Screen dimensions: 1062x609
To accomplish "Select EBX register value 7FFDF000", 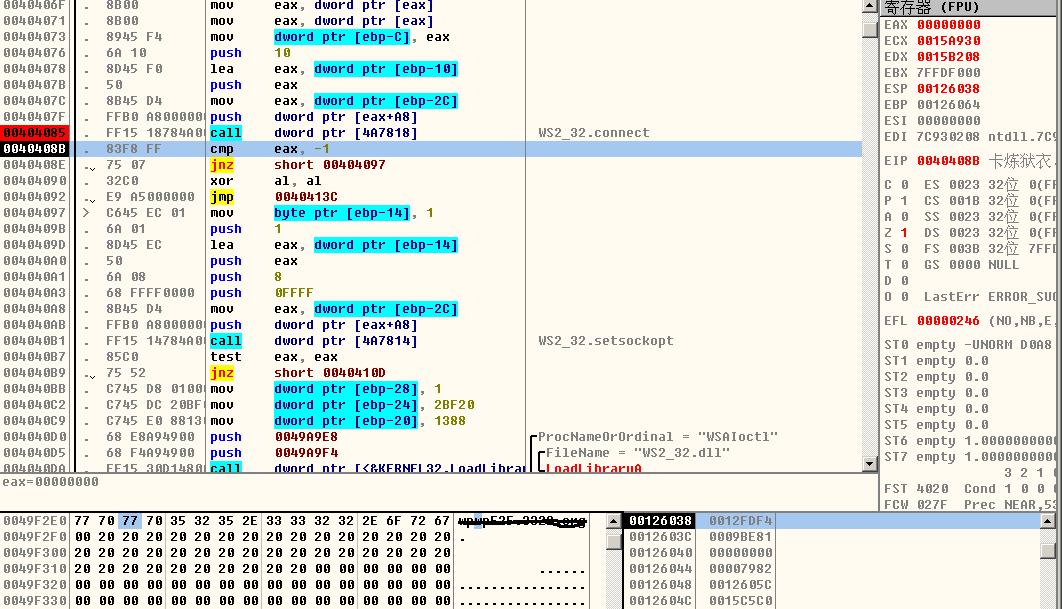I will [948, 72].
